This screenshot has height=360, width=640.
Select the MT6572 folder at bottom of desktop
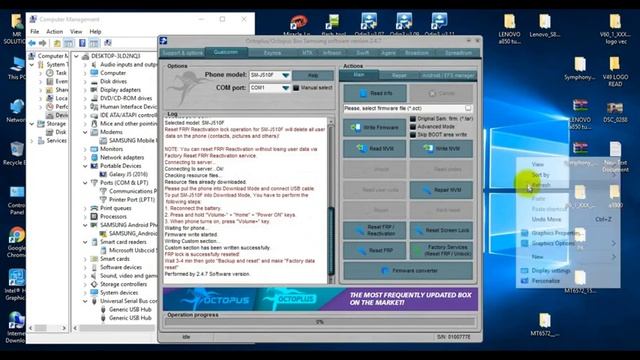tap(544, 325)
